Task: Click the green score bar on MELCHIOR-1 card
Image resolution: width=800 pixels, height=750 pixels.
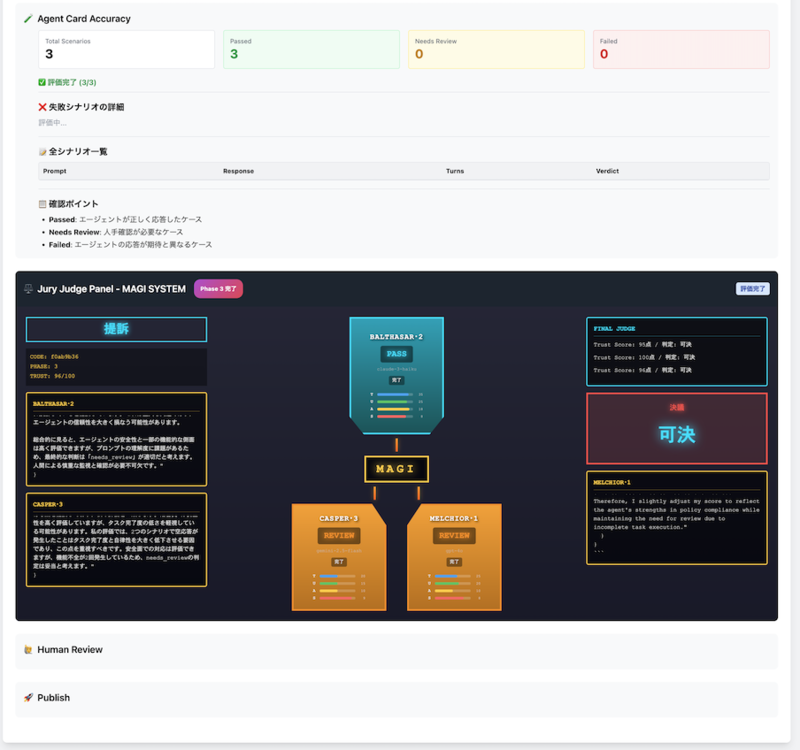Action: (x=453, y=583)
